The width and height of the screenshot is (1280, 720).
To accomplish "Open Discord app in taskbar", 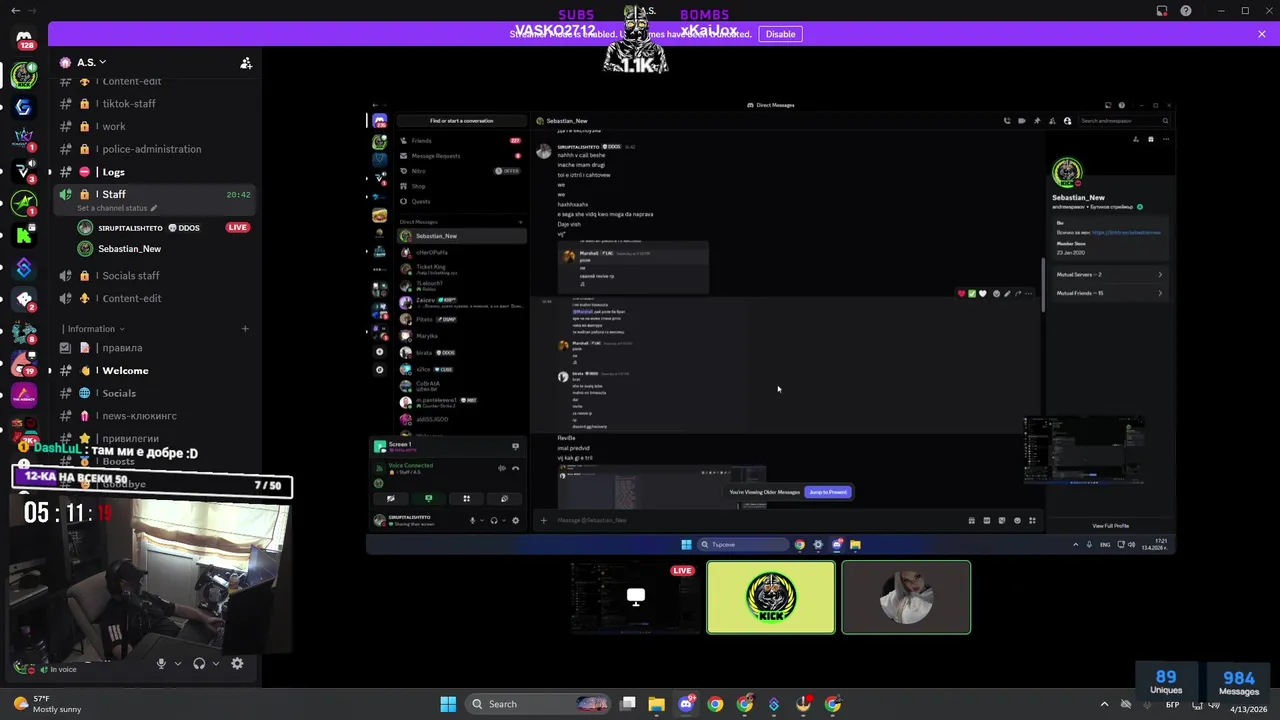I will [686, 704].
